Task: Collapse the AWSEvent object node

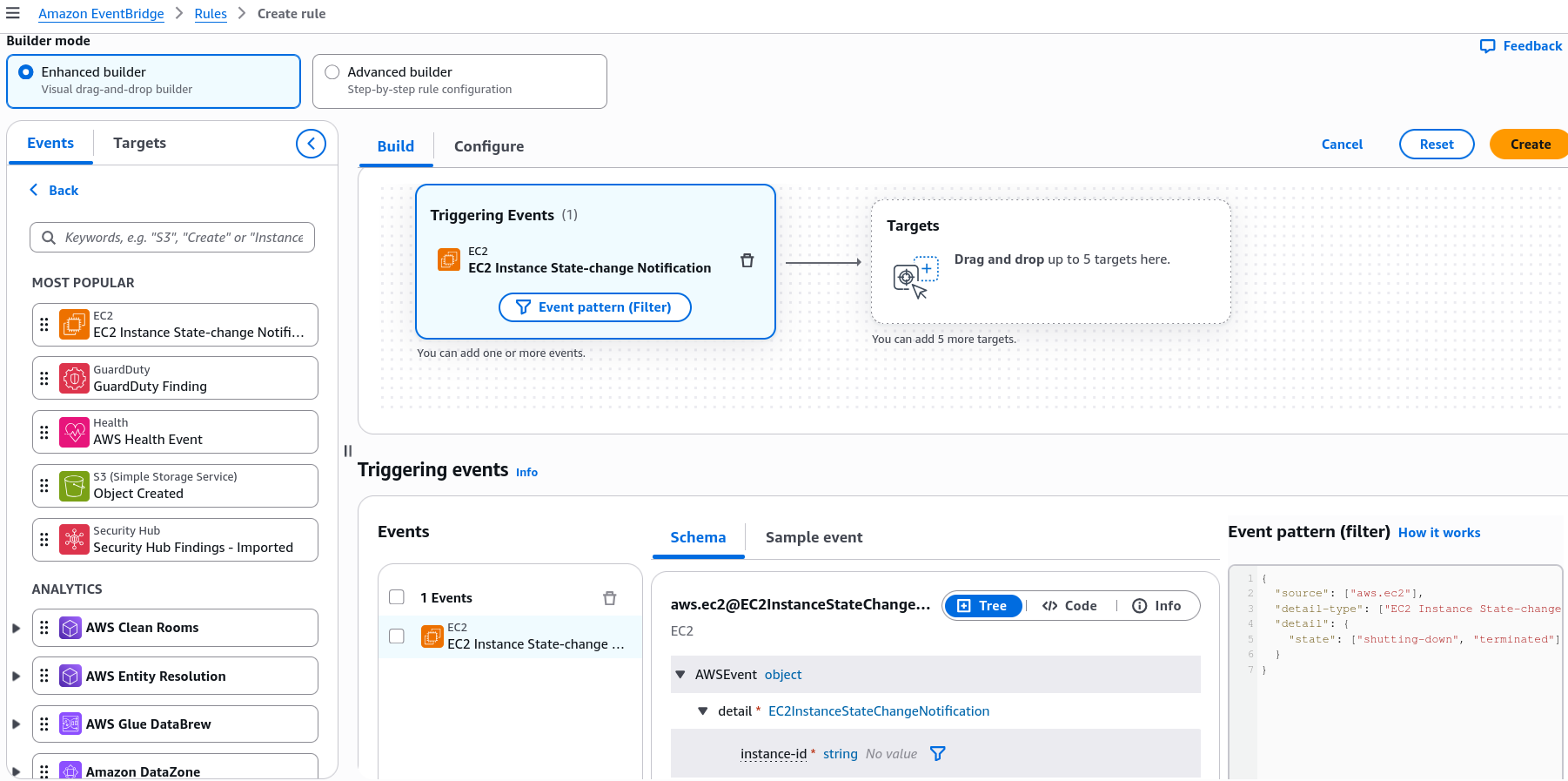Action: point(680,675)
